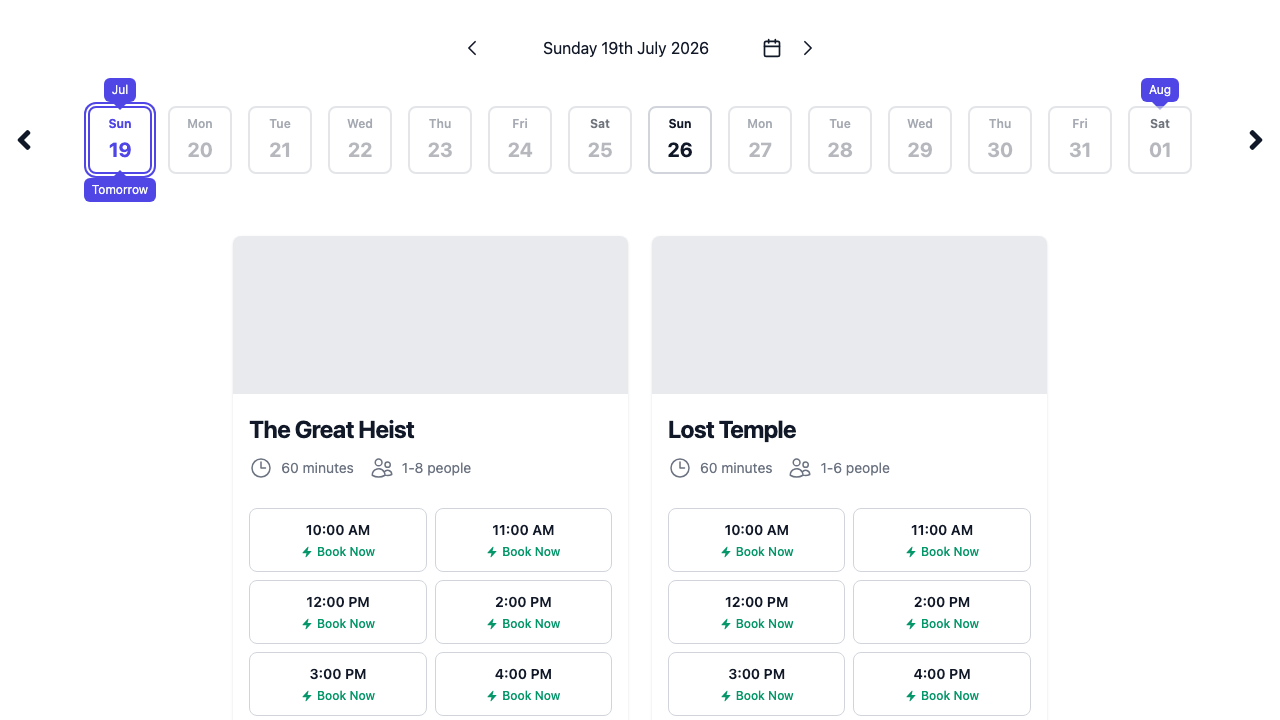The width and height of the screenshot is (1280, 720).
Task: Click the Tomorrow label under Sun 19
Action: coord(120,190)
